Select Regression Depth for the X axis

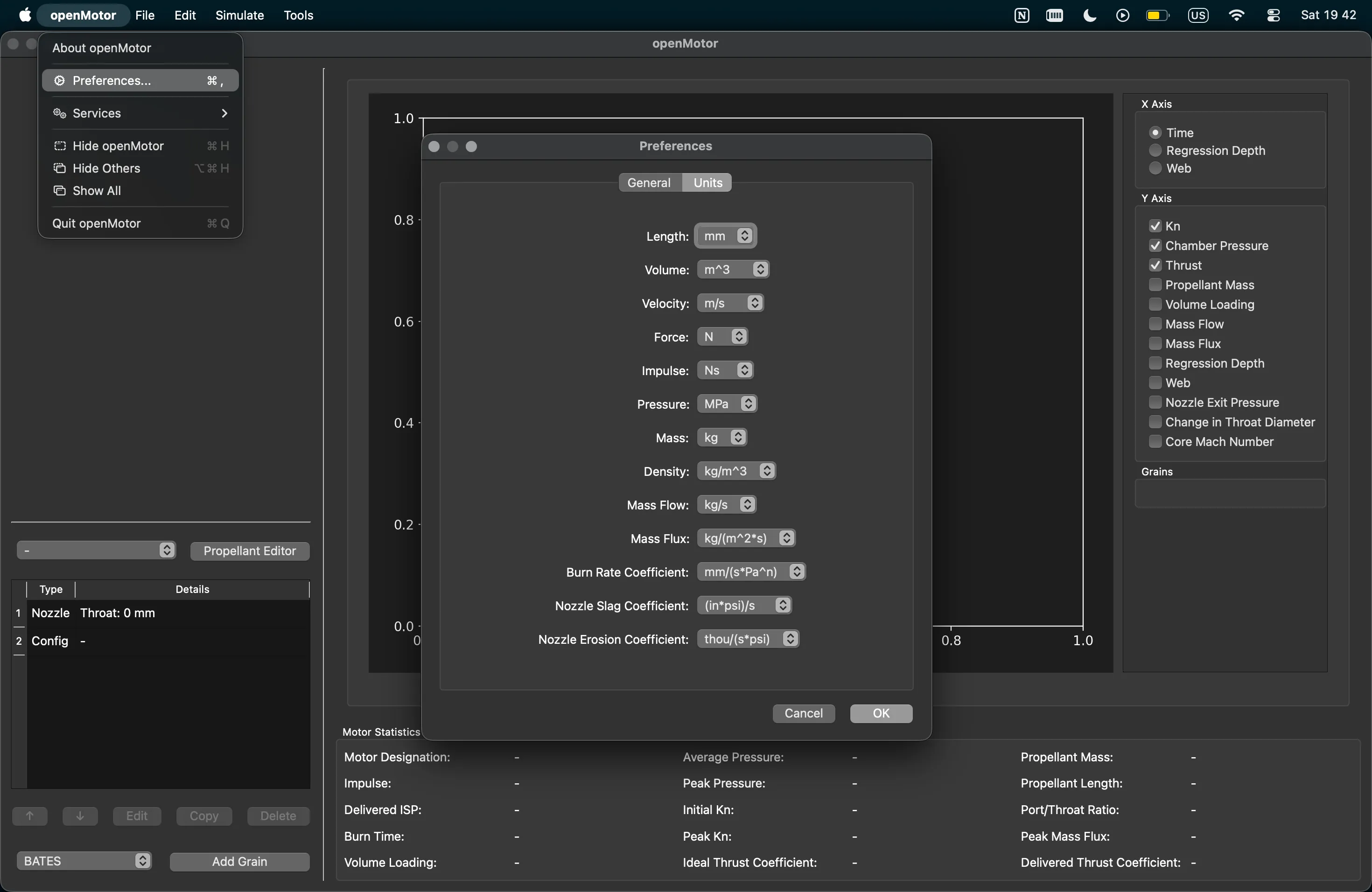[1155, 150]
